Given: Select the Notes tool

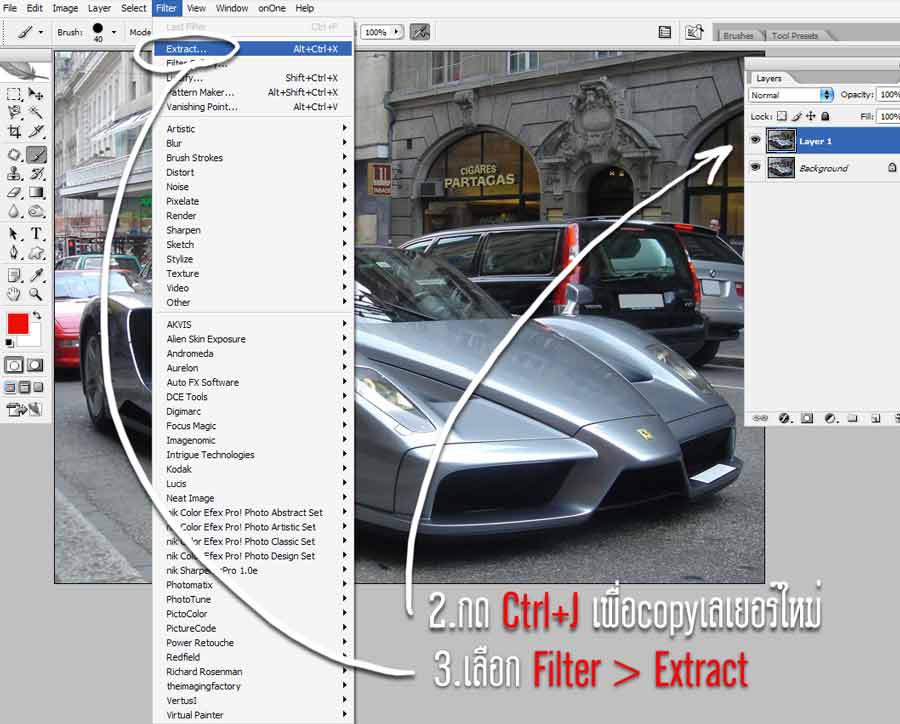Looking at the screenshot, I should [14, 276].
